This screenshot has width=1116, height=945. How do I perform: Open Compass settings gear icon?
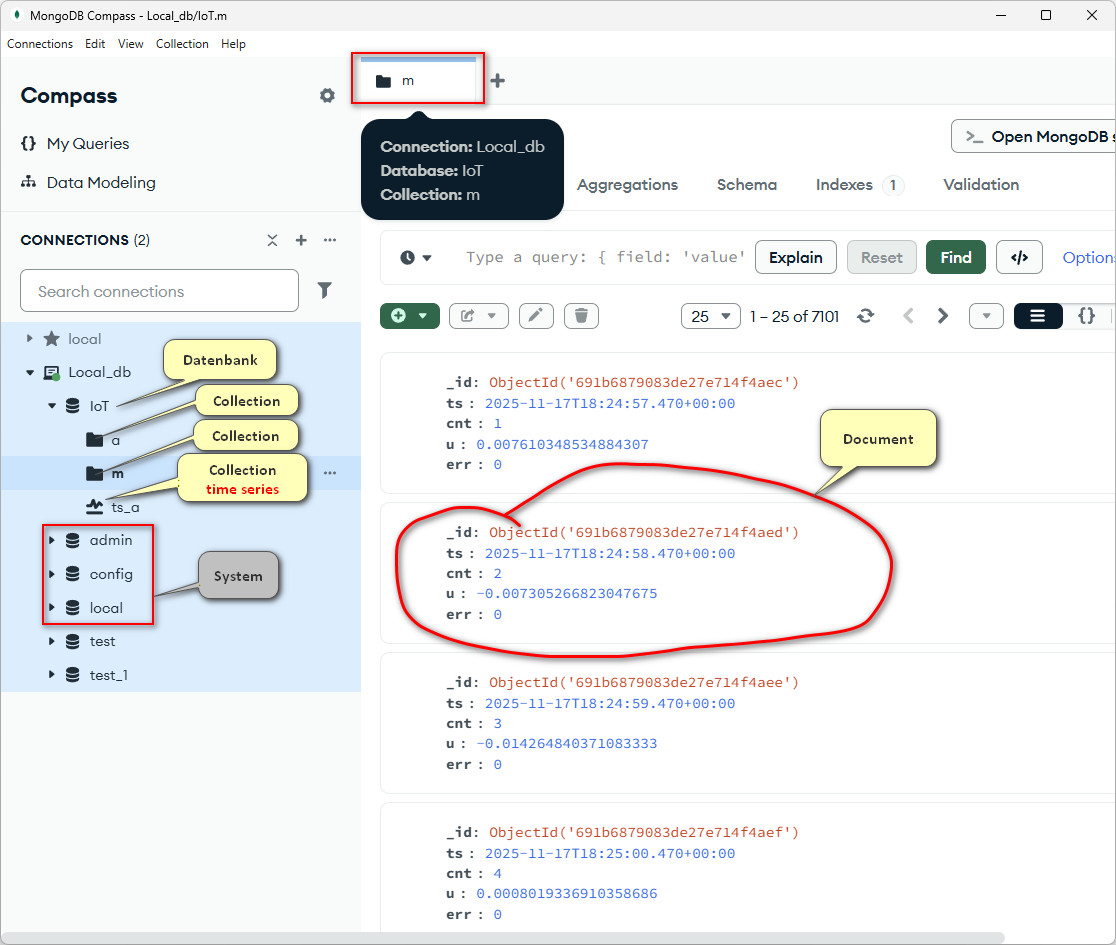[x=327, y=96]
